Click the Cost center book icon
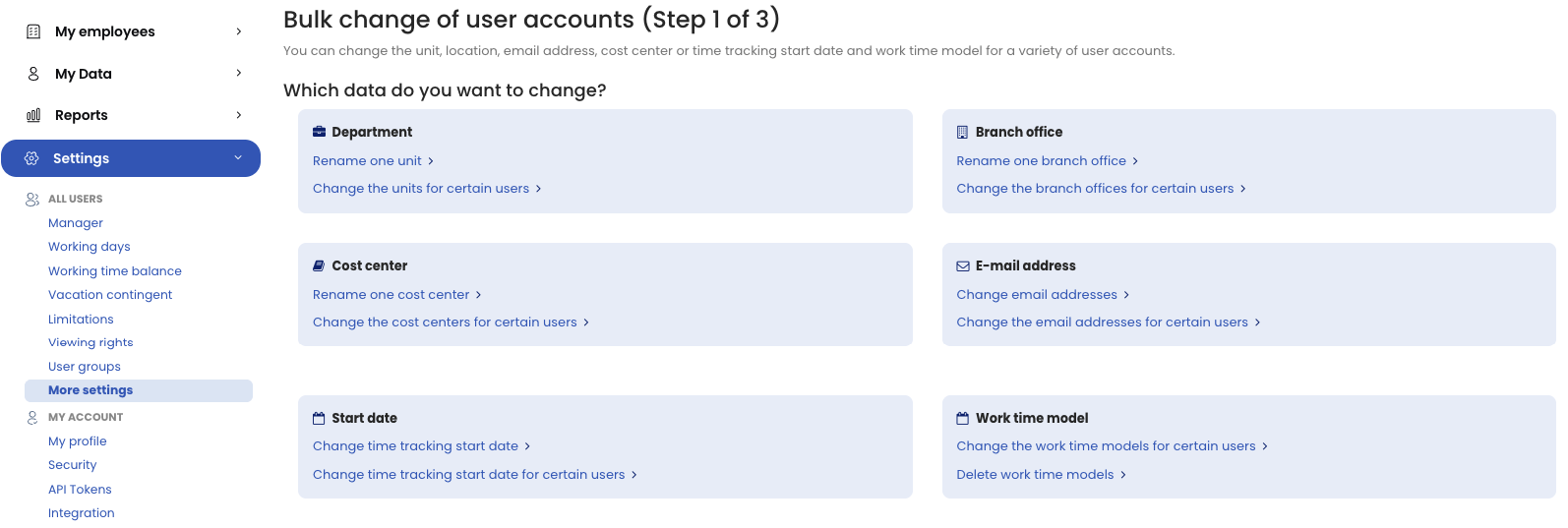Image resolution: width=1568 pixels, height=528 pixels. [319, 265]
